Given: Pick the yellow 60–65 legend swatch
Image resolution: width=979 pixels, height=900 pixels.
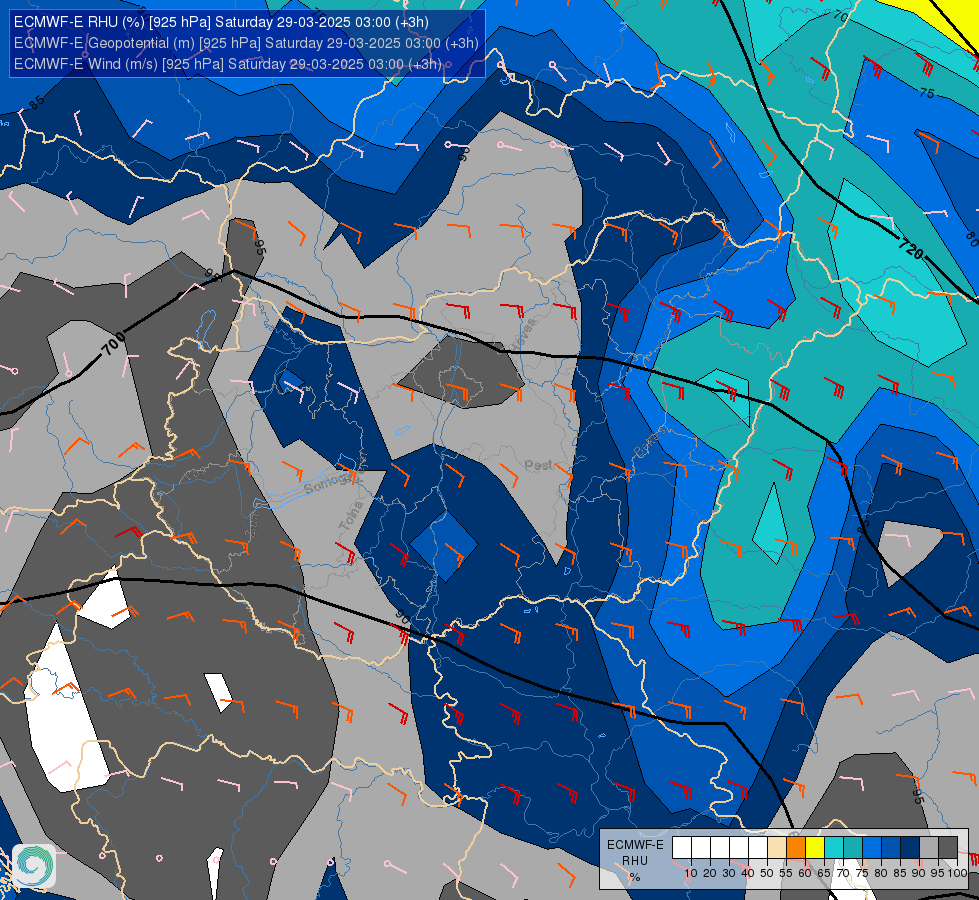Looking at the screenshot, I should click(815, 848).
